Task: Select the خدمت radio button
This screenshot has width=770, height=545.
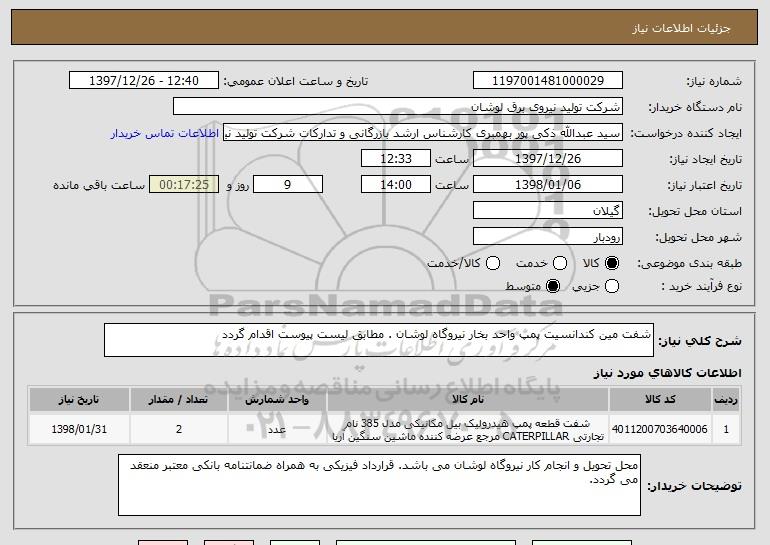Action: tap(560, 263)
